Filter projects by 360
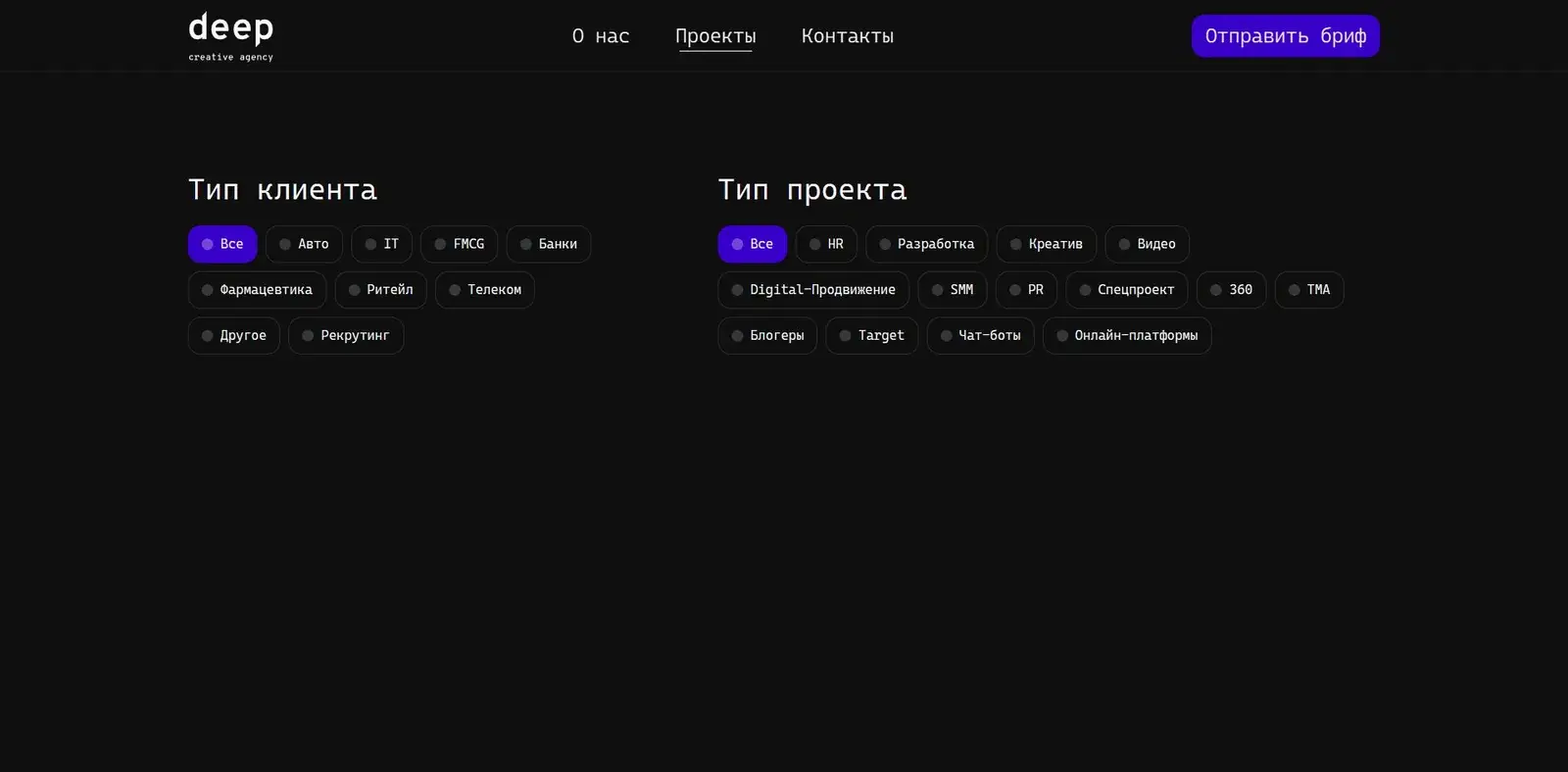This screenshot has height=772, width=1568. click(1232, 290)
